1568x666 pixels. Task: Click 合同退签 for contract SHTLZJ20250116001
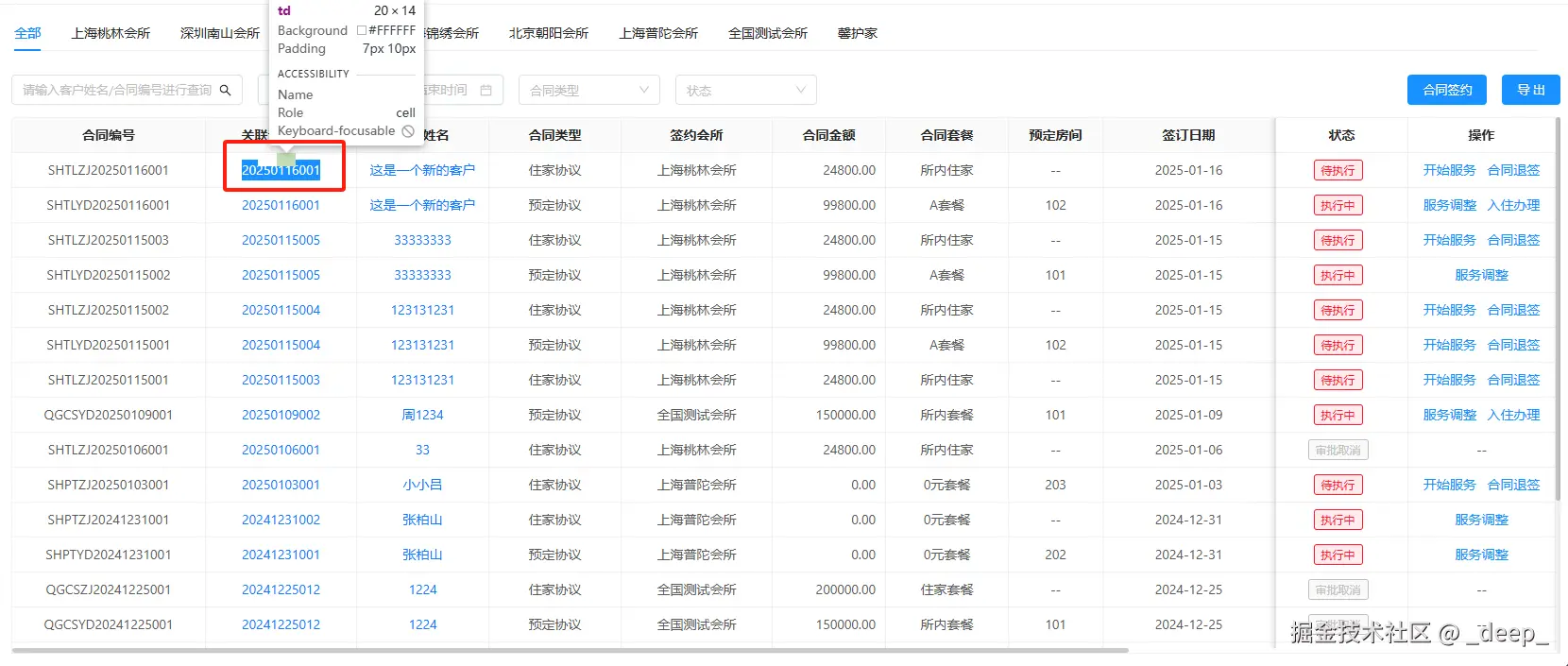click(1513, 170)
